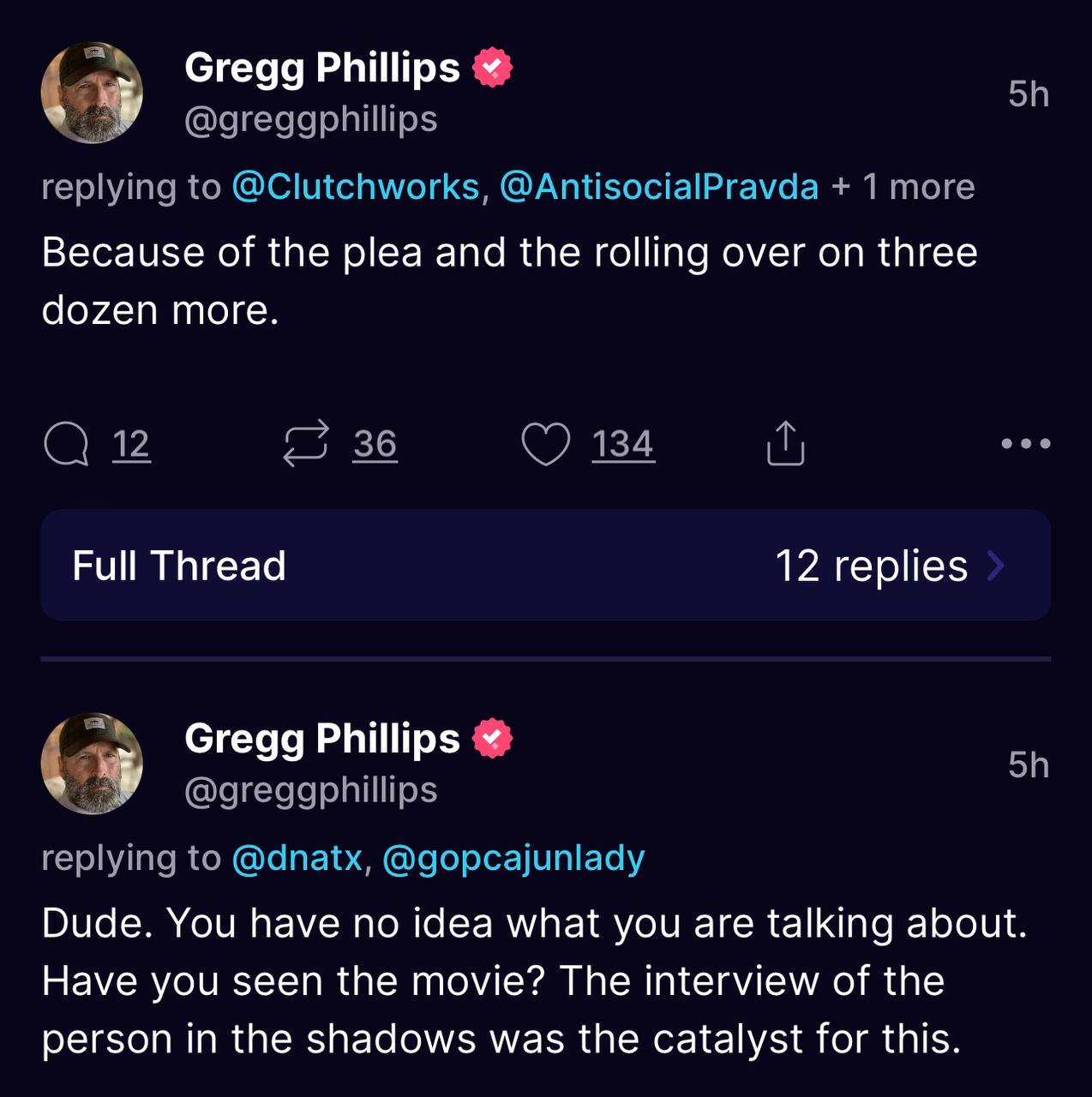1092x1097 pixels.
Task: Expand thread using the 12 replies chevron
Action: point(996,566)
